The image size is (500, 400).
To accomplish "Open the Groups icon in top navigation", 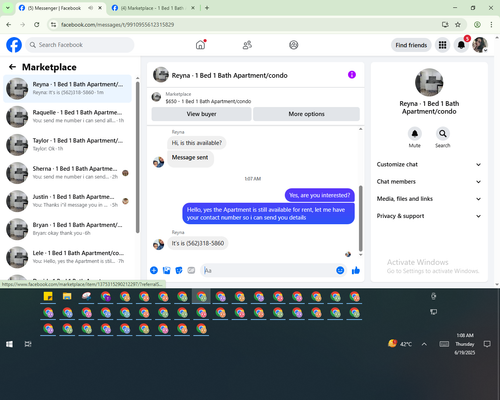I will [293, 45].
